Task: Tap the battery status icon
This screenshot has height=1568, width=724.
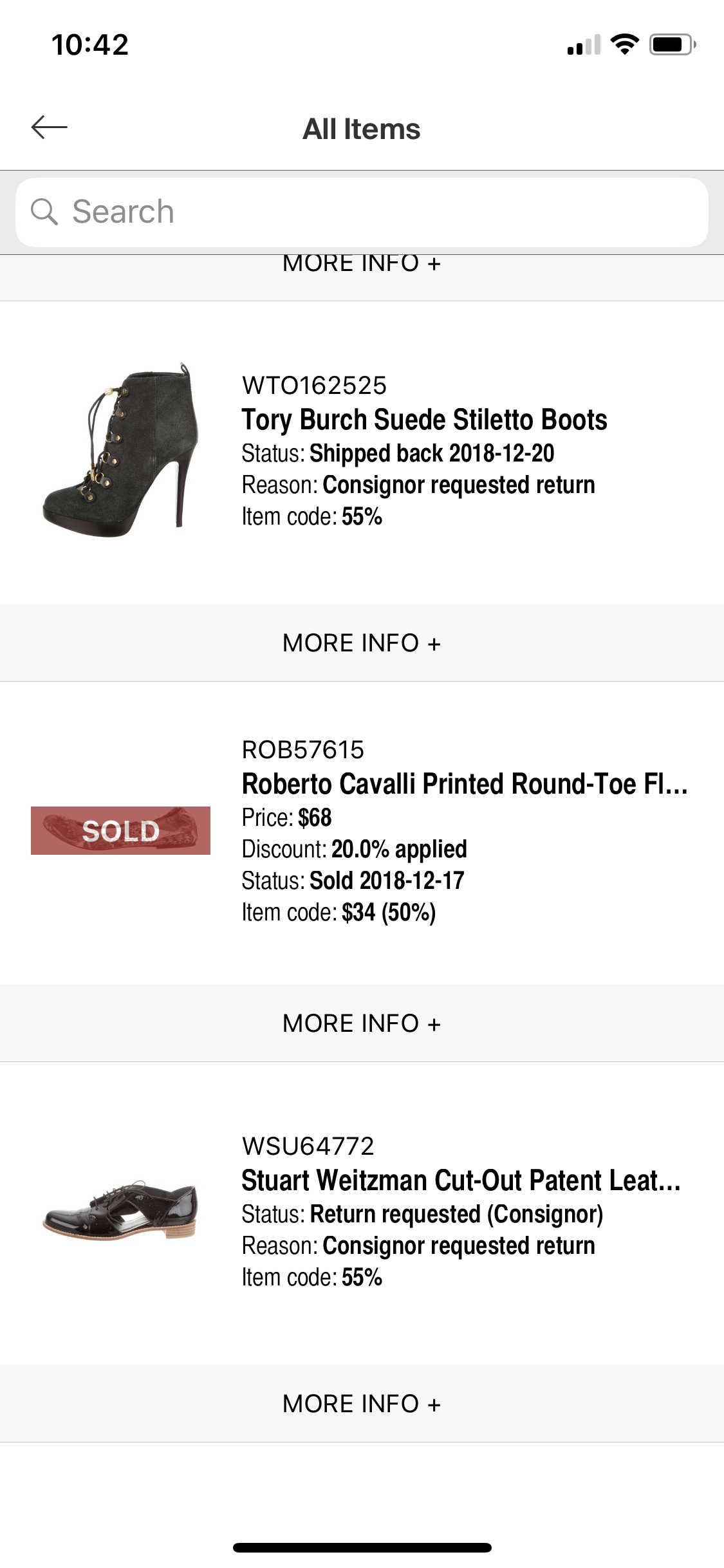Action: (x=672, y=44)
